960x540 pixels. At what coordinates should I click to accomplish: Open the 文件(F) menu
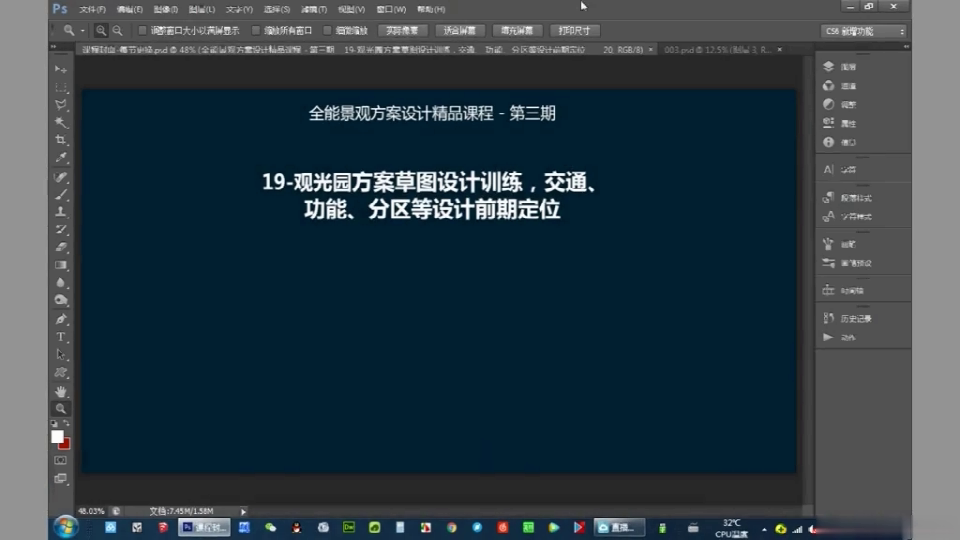(92, 9)
